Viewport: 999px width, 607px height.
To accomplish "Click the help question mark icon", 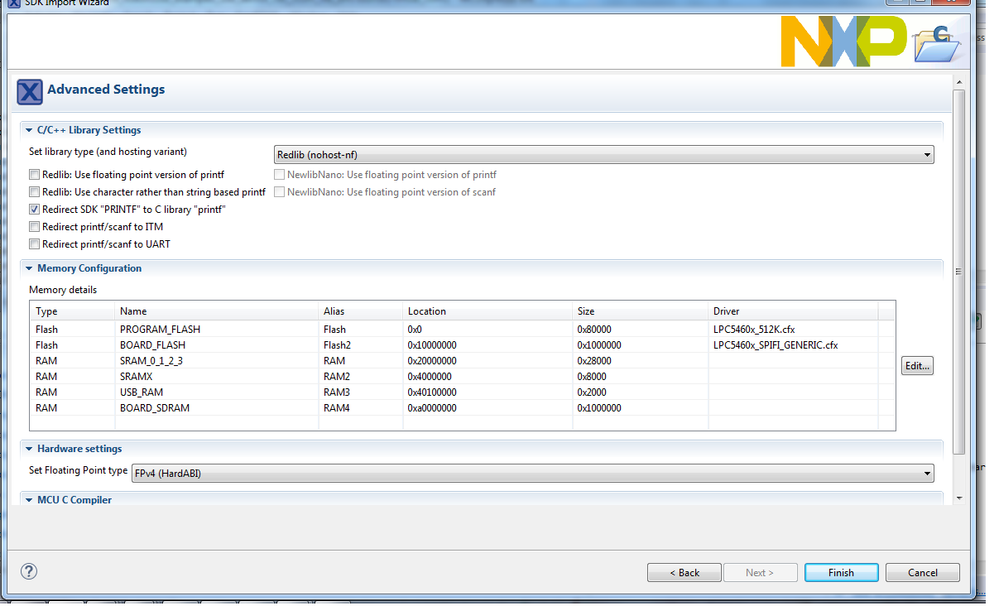I will [x=29, y=571].
